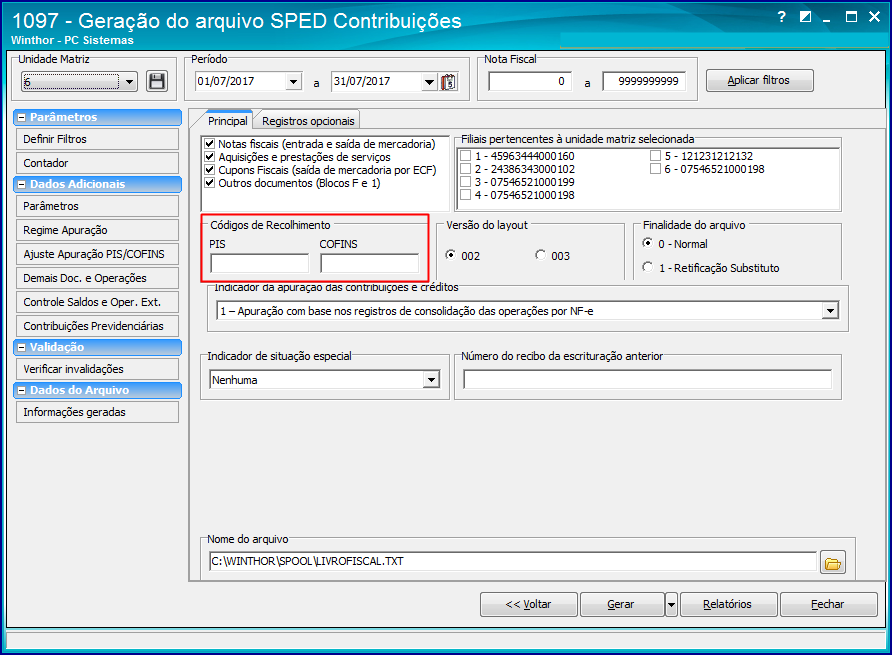Image resolution: width=892 pixels, height=655 pixels.
Task: Expand the Indicador da apuração combo box
Action: click(x=831, y=311)
